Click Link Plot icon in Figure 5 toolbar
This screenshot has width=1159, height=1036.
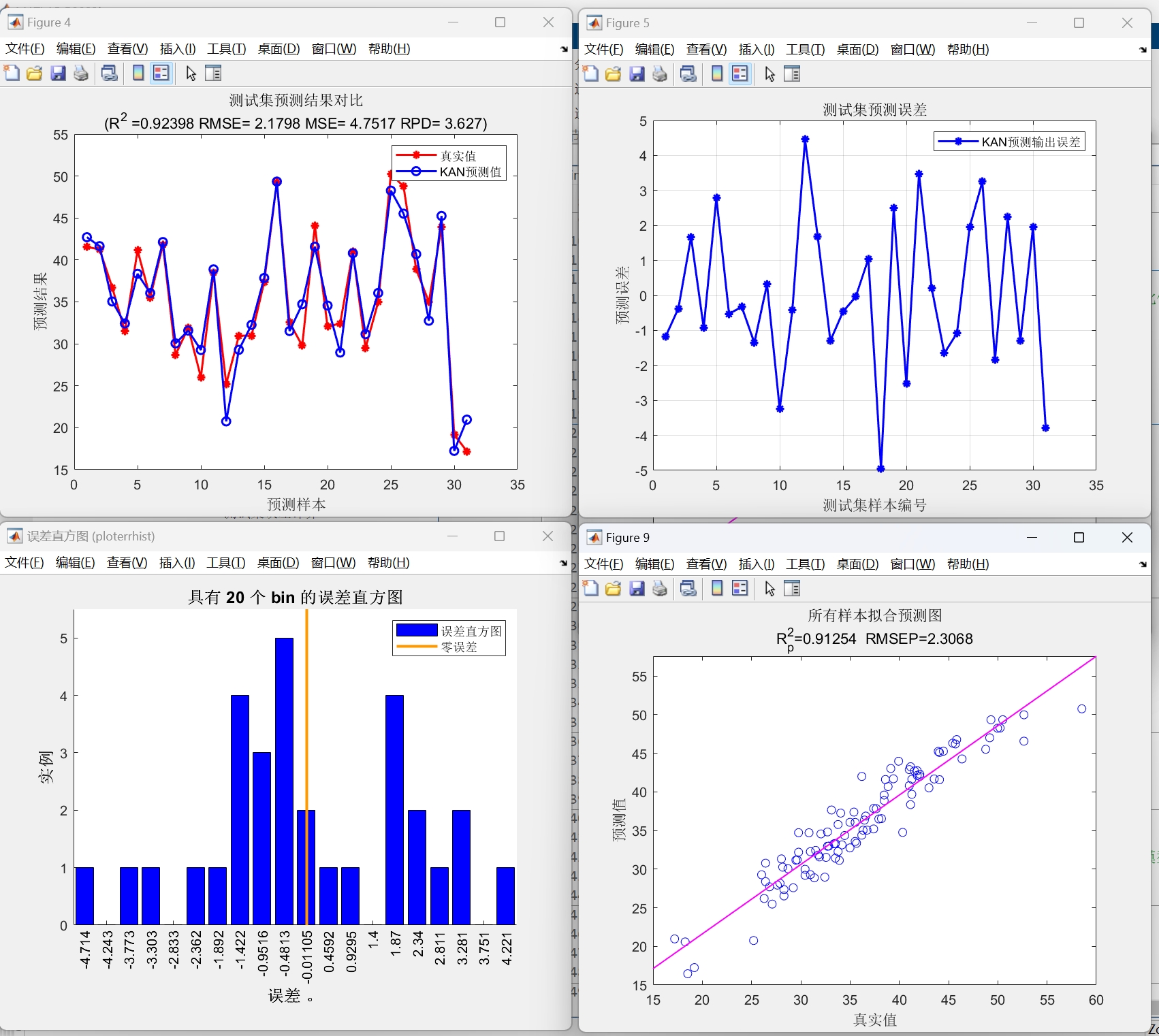(688, 74)
